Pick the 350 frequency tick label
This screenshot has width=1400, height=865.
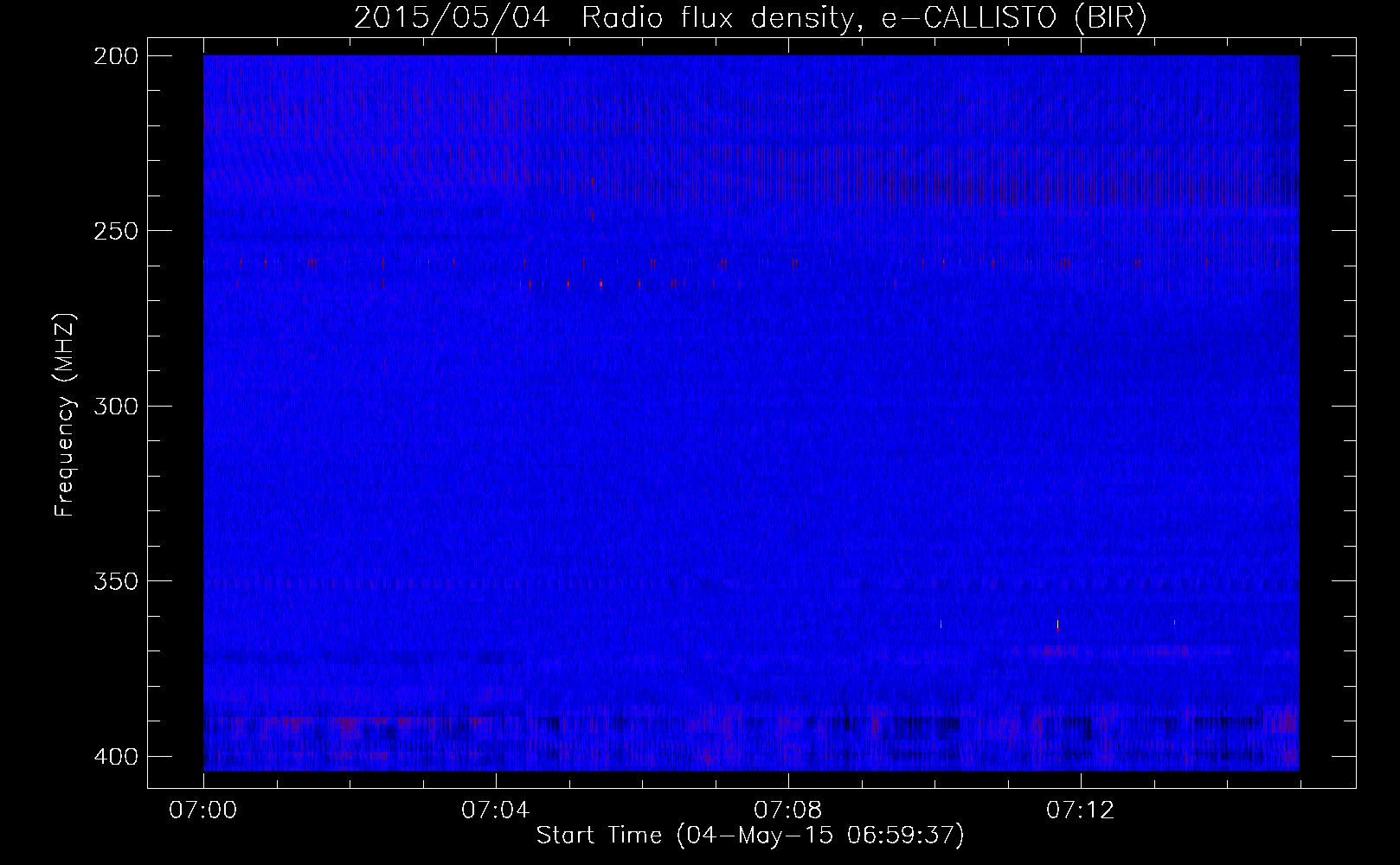[x=115, y=580]
